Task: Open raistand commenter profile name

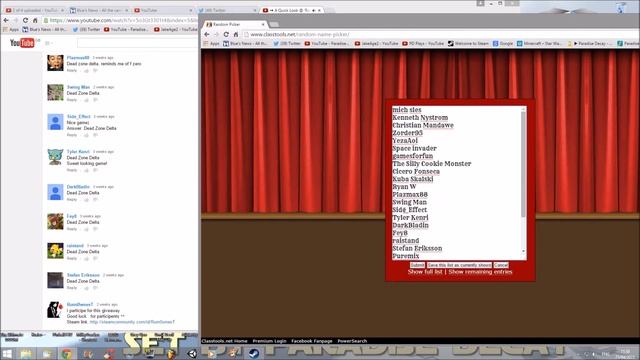Action: coord(75,246)
